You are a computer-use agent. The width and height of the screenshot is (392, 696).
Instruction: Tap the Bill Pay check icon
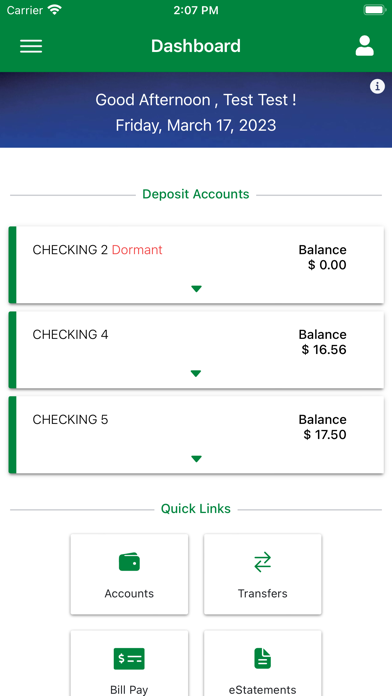[x=129, y=659]
